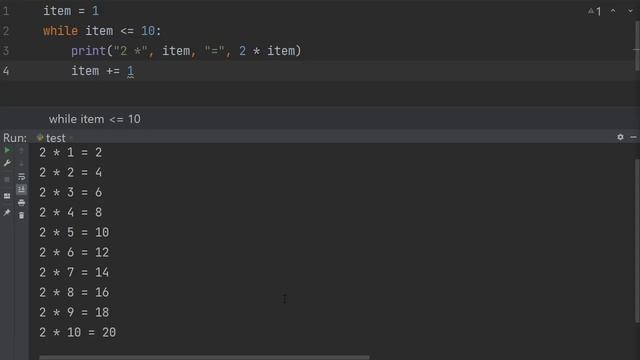The image size is (640, 360).
Task: Toggle scroll to end of output
Action: pos(21,189)
